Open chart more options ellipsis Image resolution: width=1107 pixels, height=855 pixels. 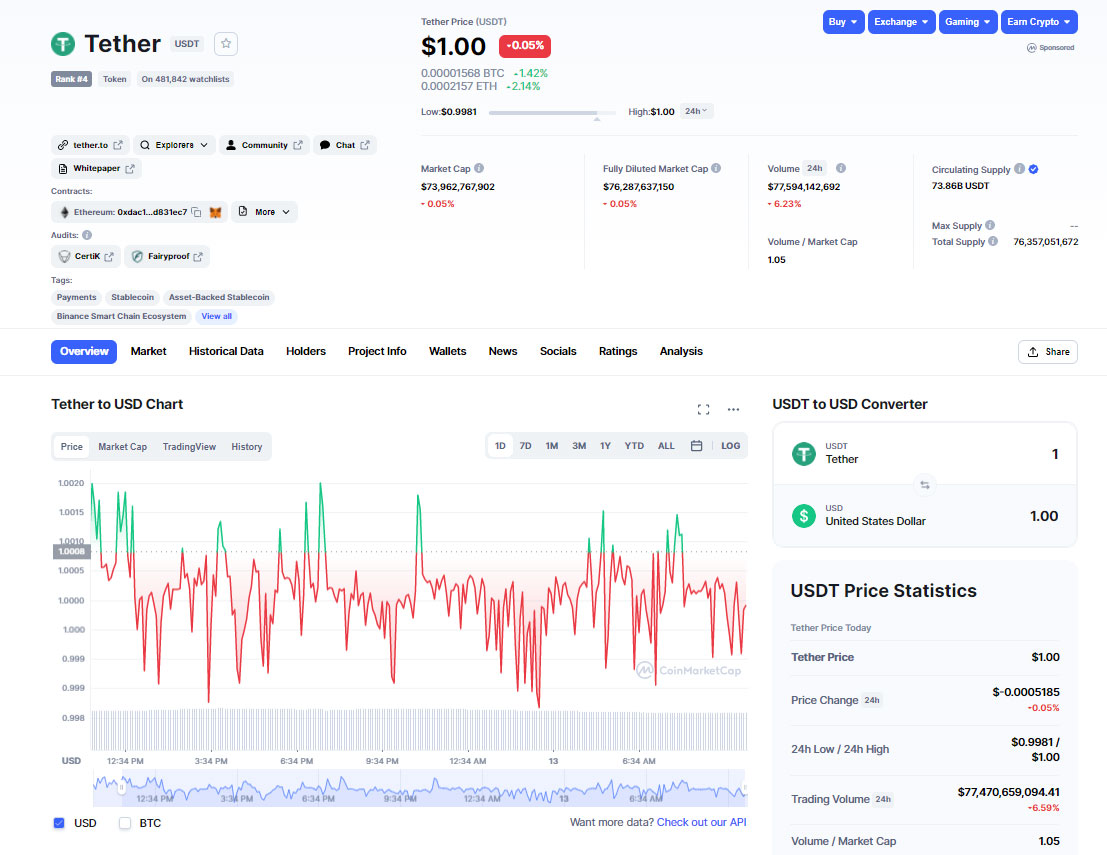coord(734,409)
